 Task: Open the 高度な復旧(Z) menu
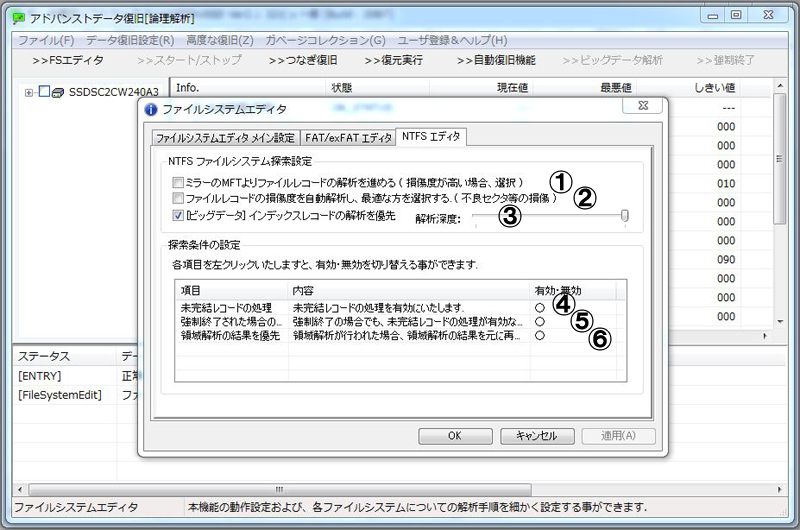click(x=220, y=40)
